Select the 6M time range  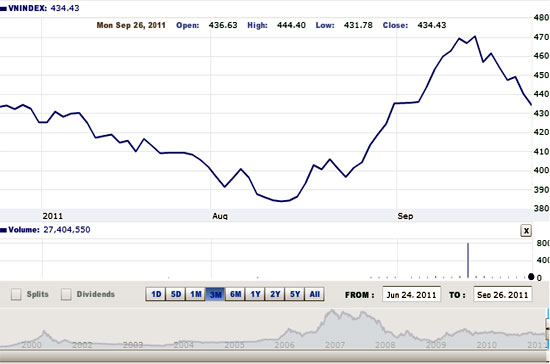[235, 294]
